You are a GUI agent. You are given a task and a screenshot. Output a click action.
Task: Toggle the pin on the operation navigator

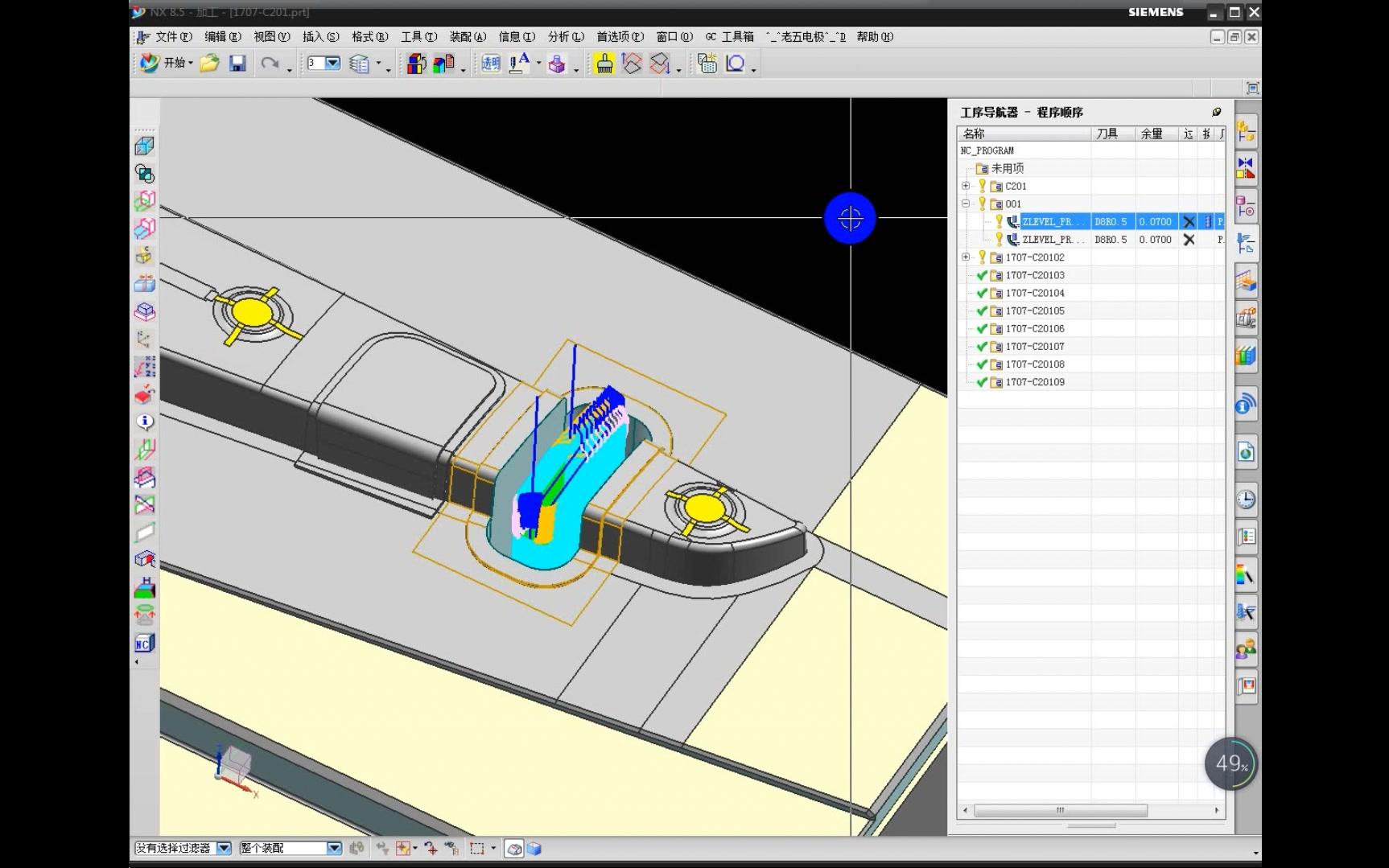1216,112
